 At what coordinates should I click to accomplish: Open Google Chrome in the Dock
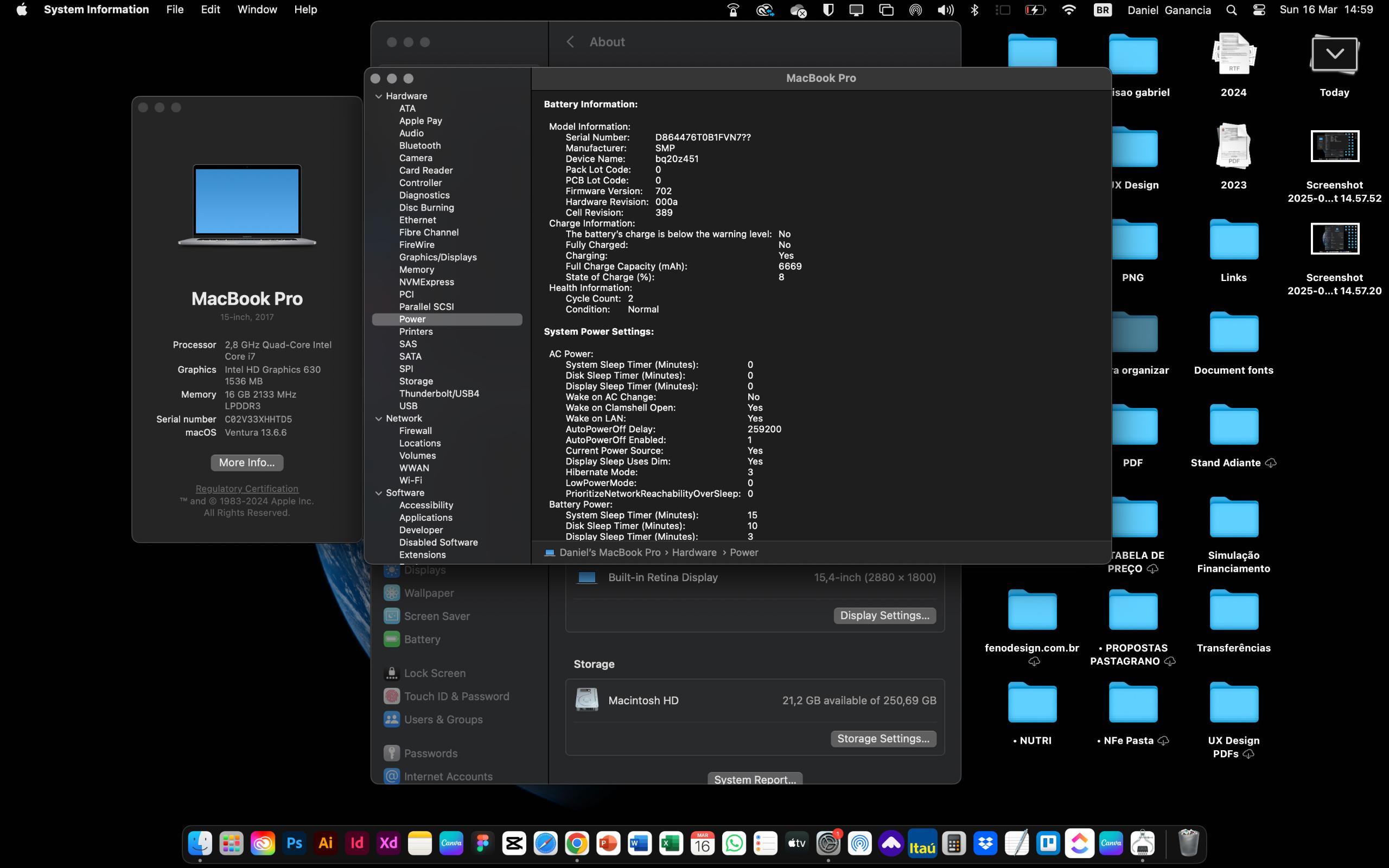pyautogui.click(x=577, y=843)
